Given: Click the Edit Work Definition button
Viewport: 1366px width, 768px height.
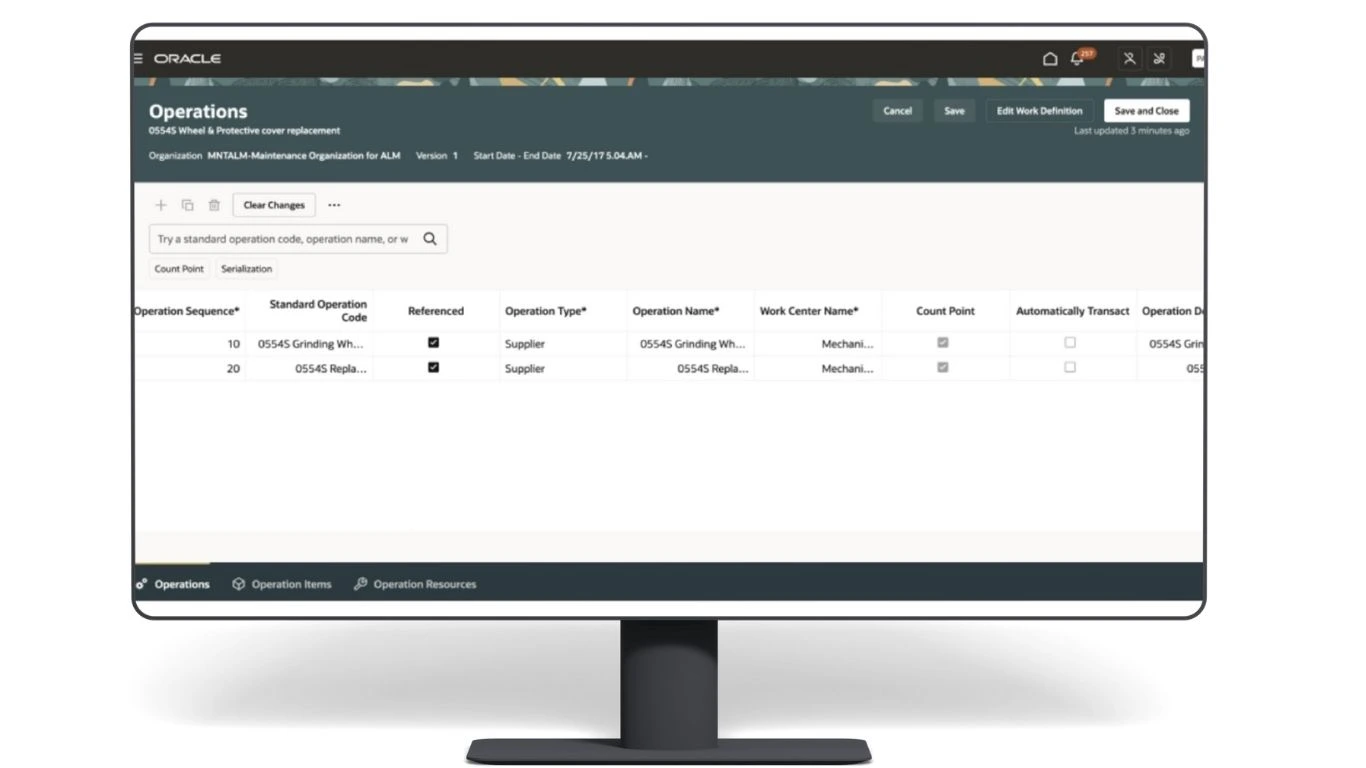Looking at the screenshot, I should coord(1039,111).
